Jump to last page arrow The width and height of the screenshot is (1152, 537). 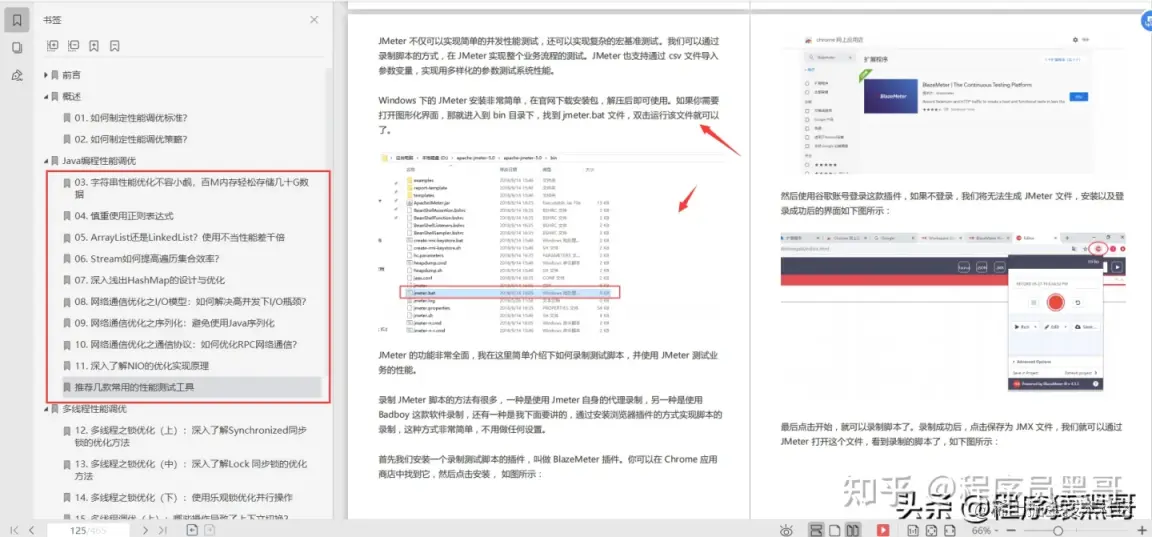tap(163, 530)
